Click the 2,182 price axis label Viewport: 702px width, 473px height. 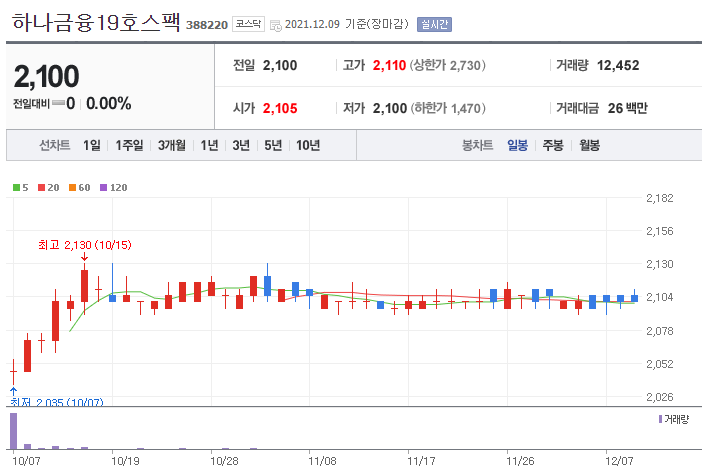pos(659,198)
